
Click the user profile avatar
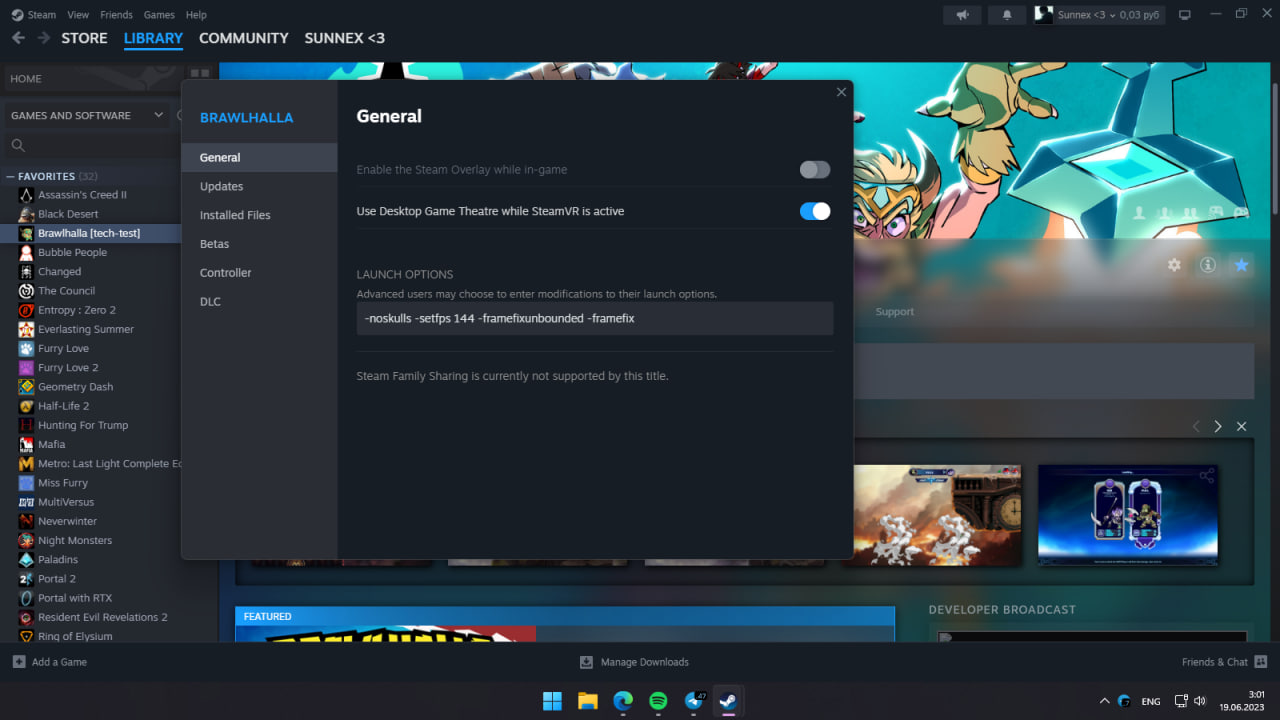(1043, 15)
